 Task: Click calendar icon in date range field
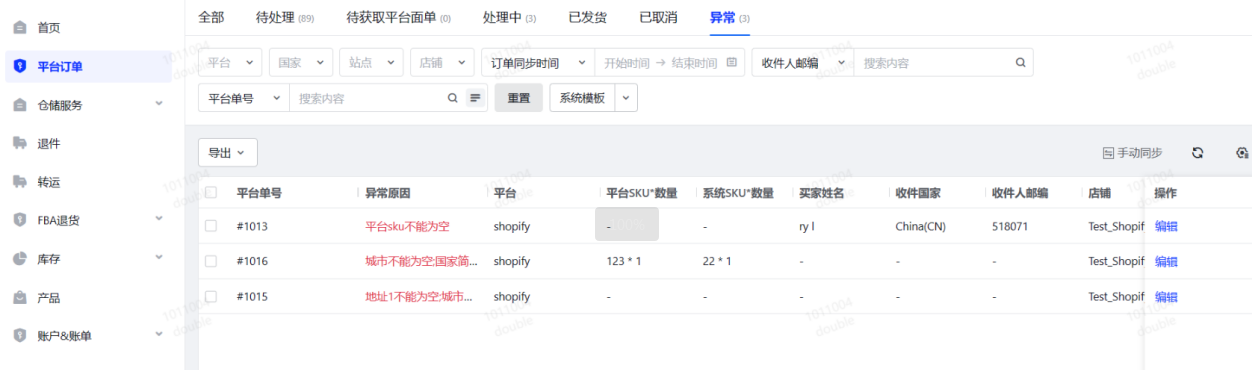click(732, 62)
